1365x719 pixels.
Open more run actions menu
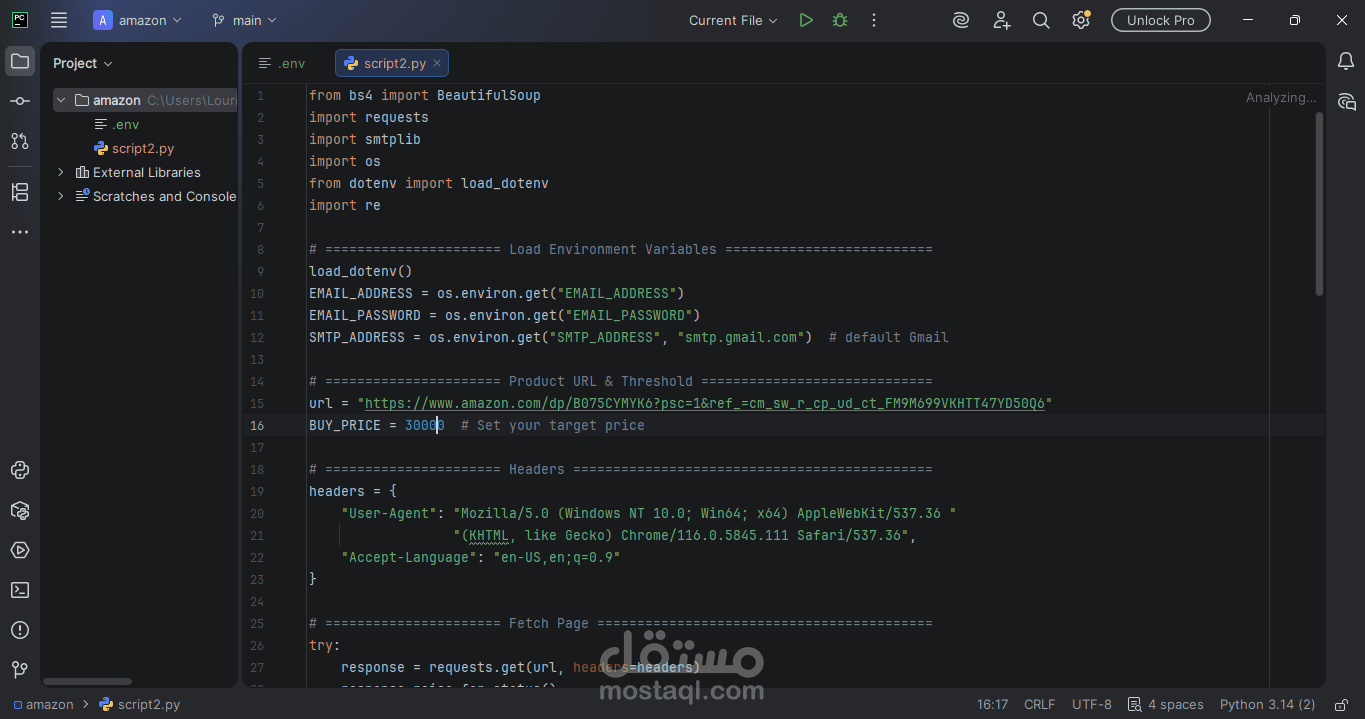click(x=874, y=20)
